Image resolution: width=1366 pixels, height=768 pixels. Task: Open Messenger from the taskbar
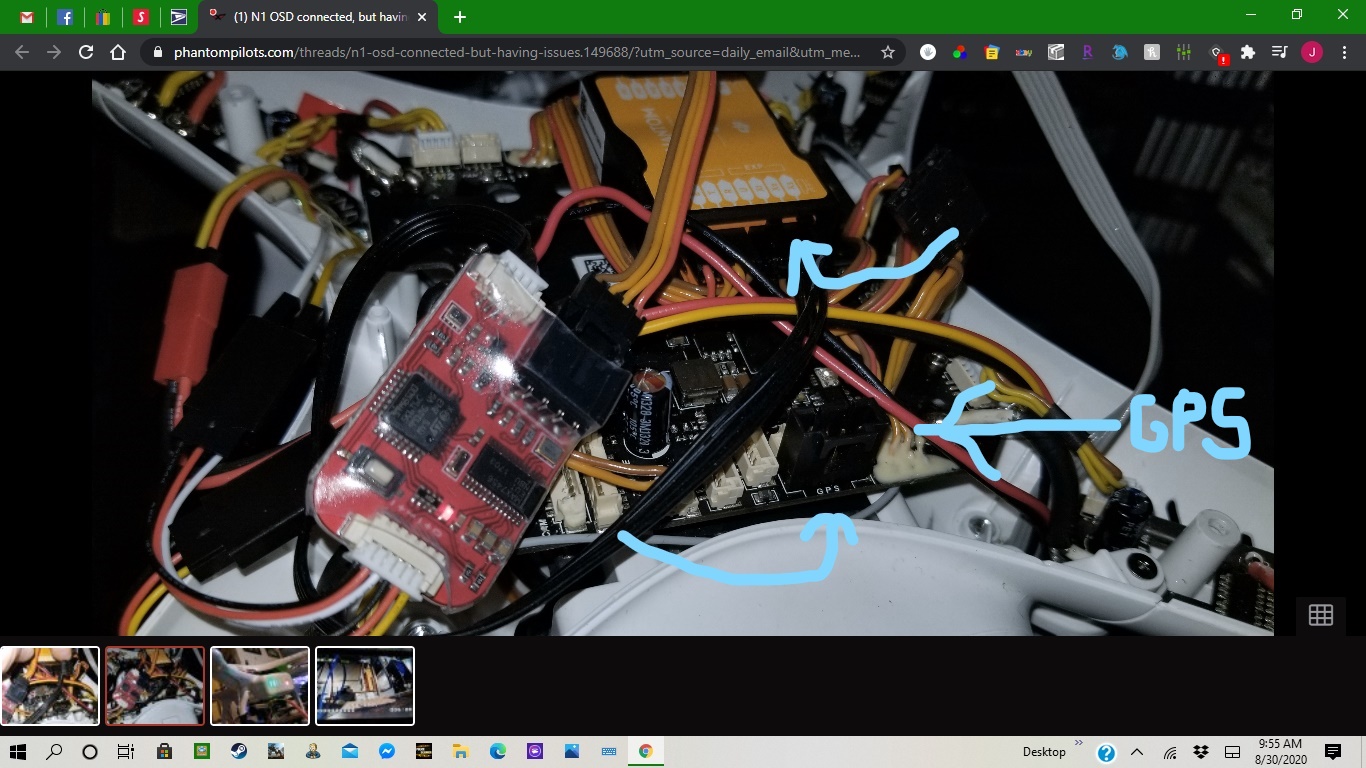tap(387, 751)
